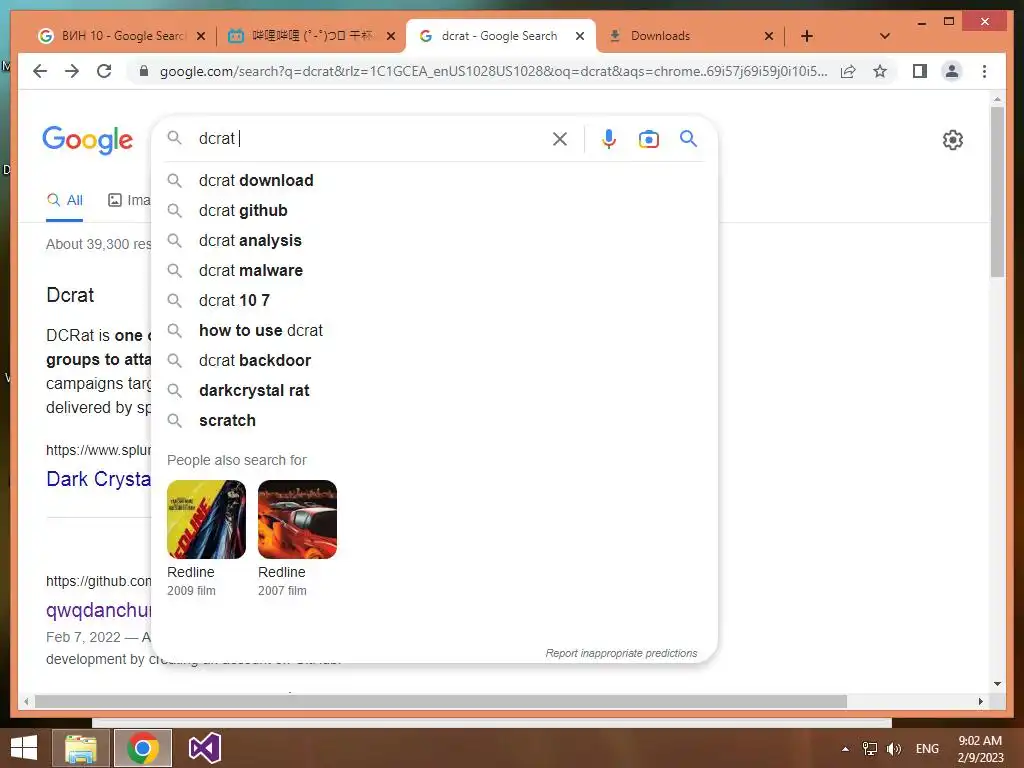Click the vertical scrollbar thumb

click(997, 191)
